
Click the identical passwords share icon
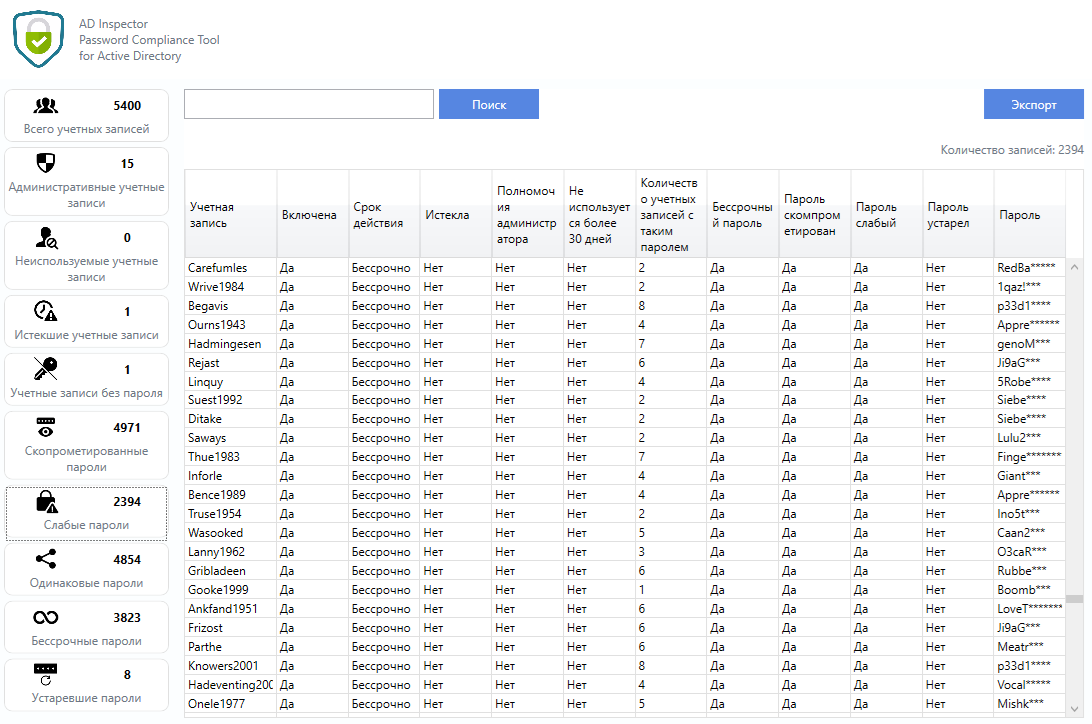pos(45,560)
